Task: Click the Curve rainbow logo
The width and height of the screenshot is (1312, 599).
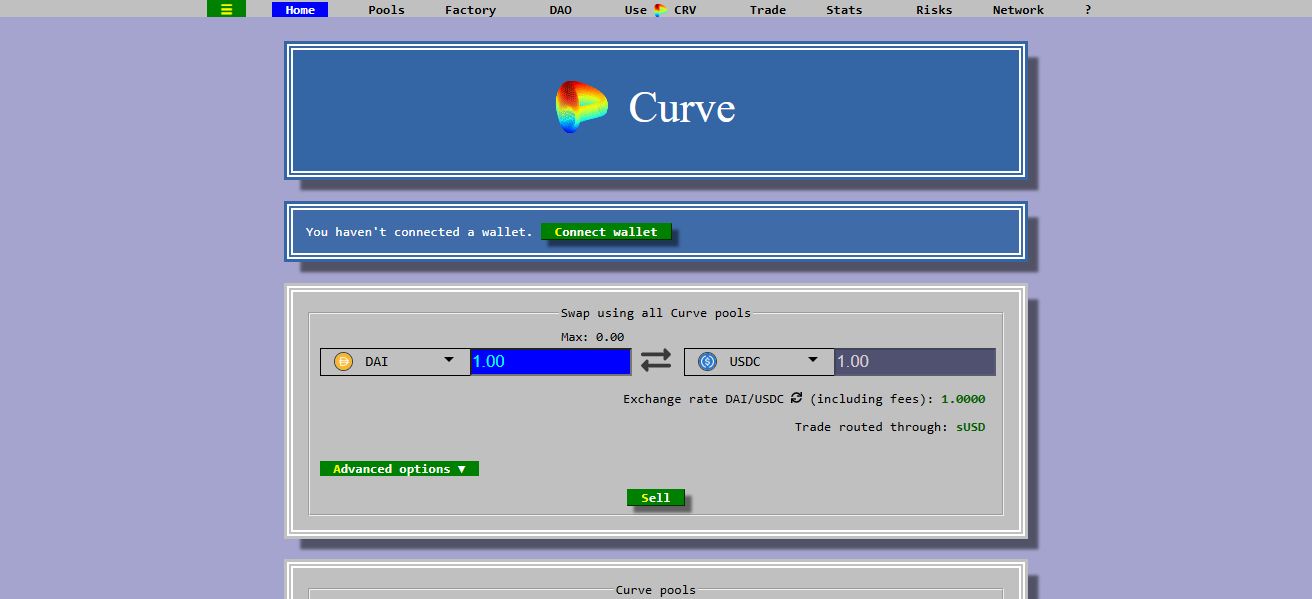Action: point(581,107)
